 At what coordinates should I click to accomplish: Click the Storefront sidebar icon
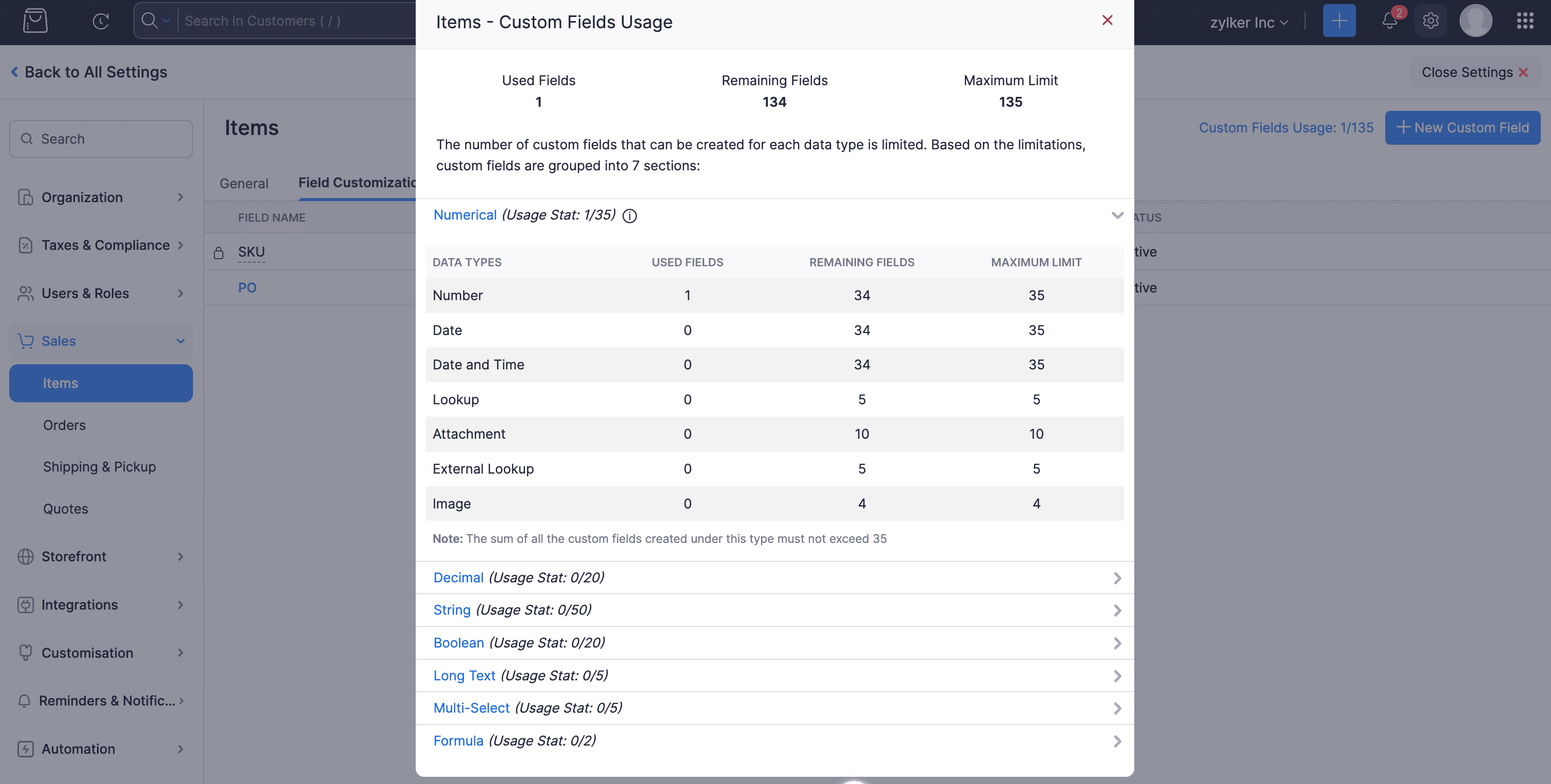click(25, 556)
